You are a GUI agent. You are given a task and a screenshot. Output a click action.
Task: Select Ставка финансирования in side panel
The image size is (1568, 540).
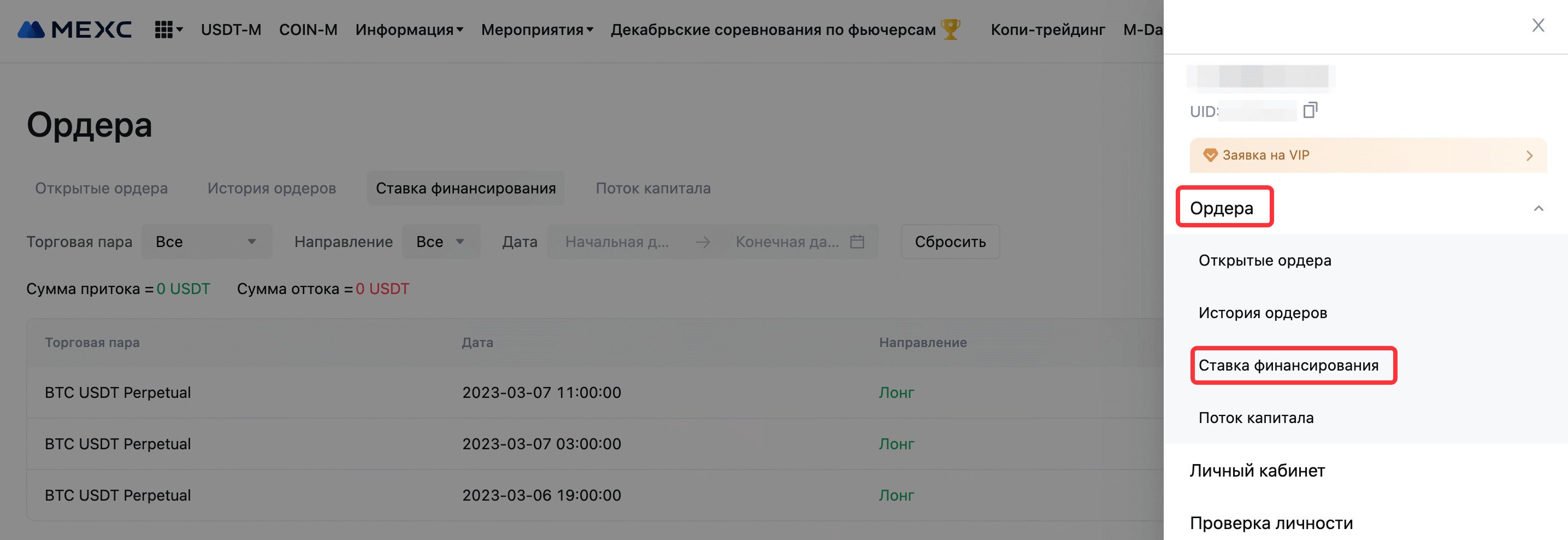click(1288, 365)
